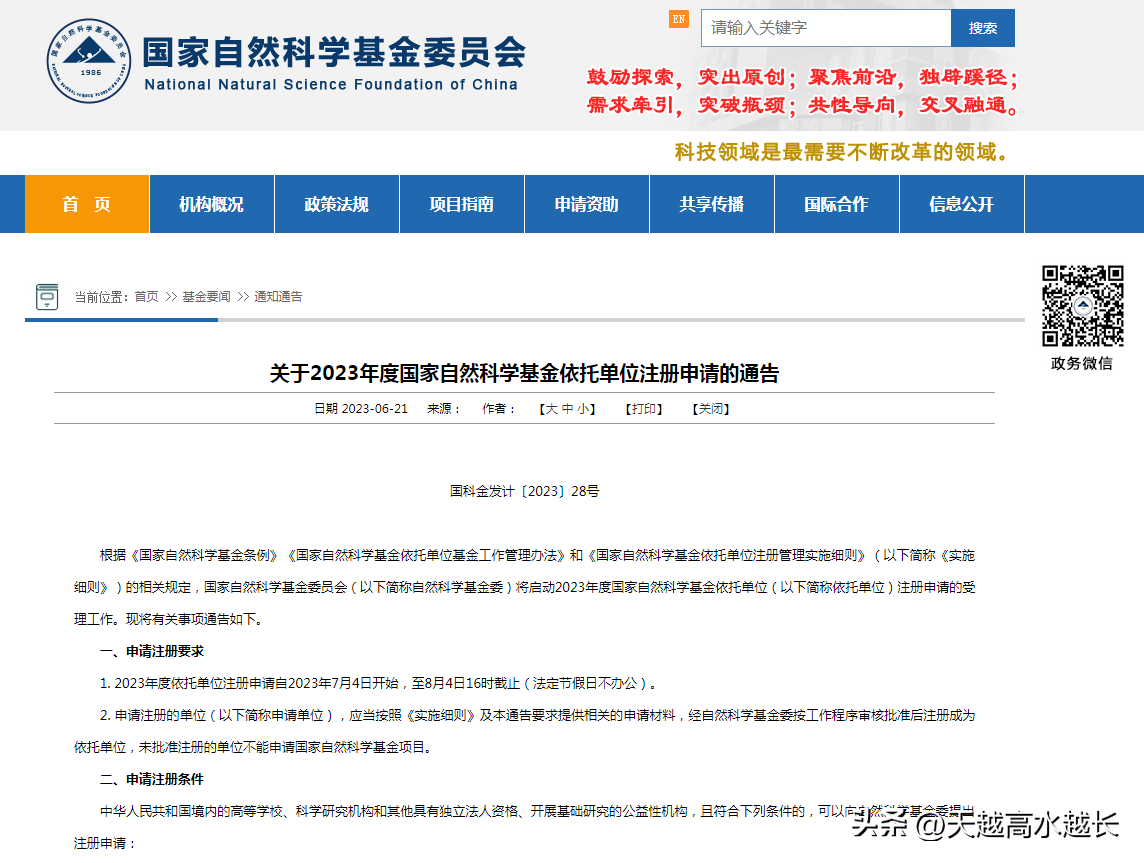
Task: Open the 申请资助 navigation menu
Action: click(x=587, y=204)
